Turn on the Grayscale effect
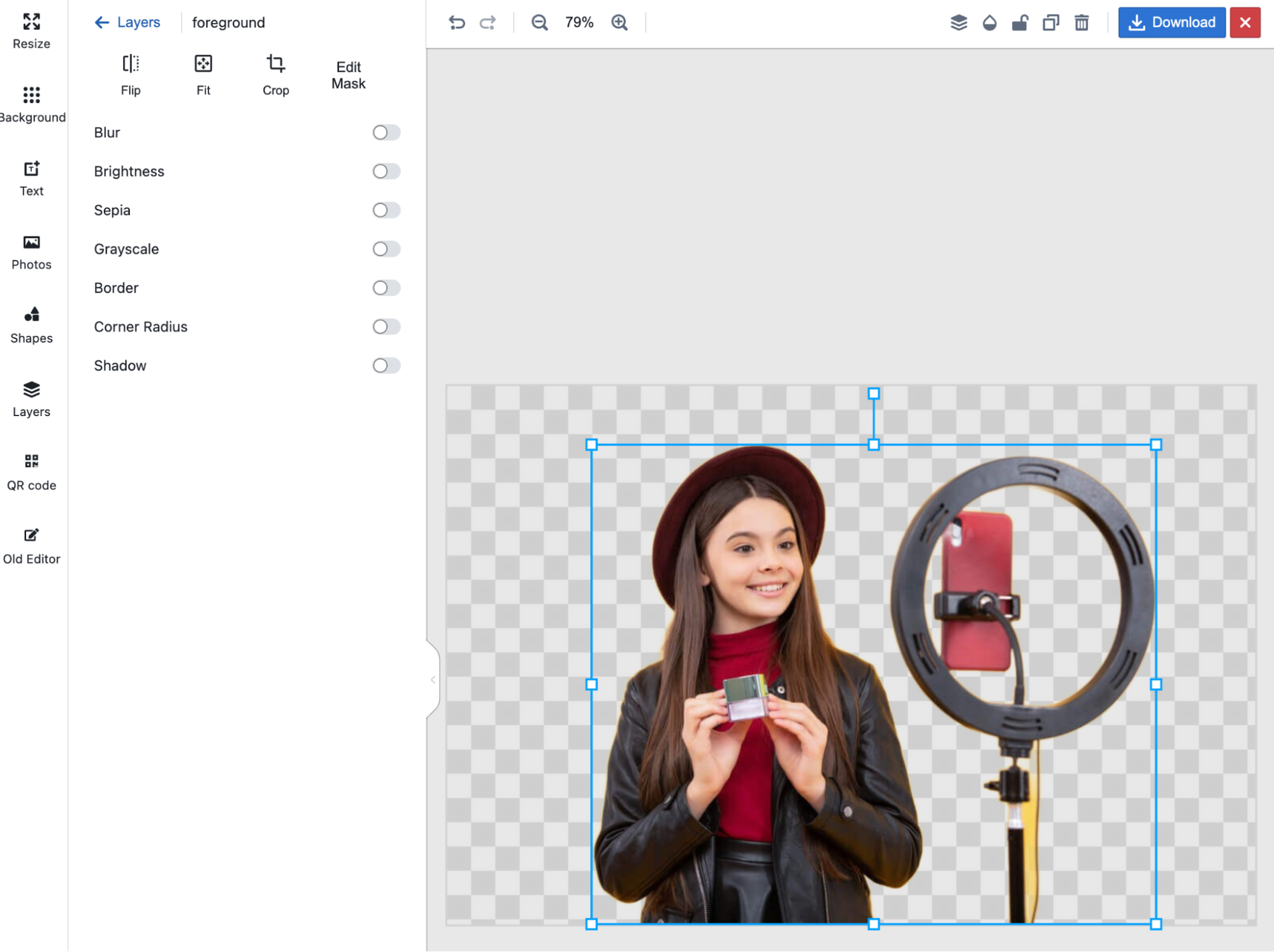 click(x=385, y=249)
